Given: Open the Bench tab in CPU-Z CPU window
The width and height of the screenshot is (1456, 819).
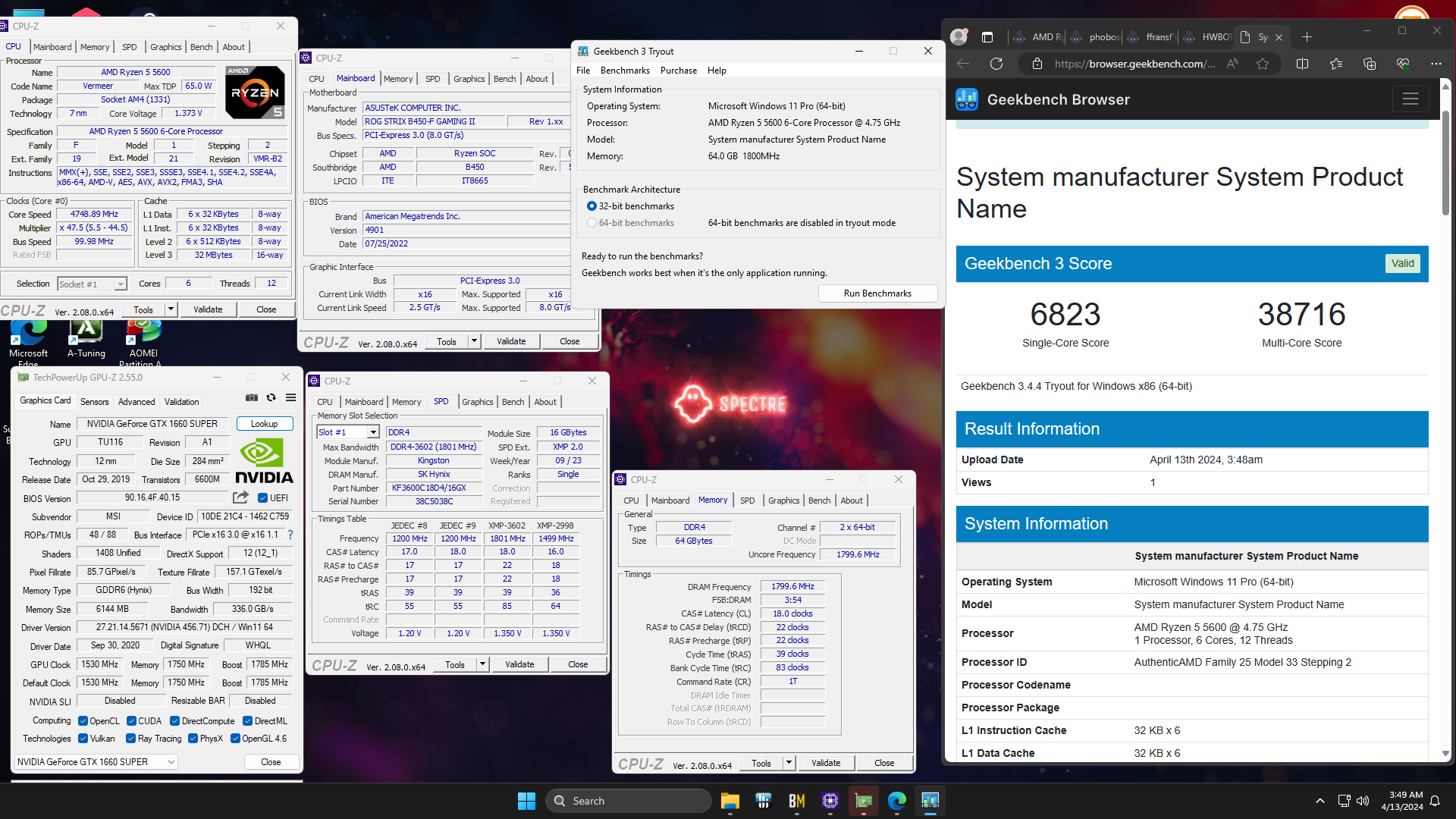Looking at the screenshot, I should click(201, 47).
